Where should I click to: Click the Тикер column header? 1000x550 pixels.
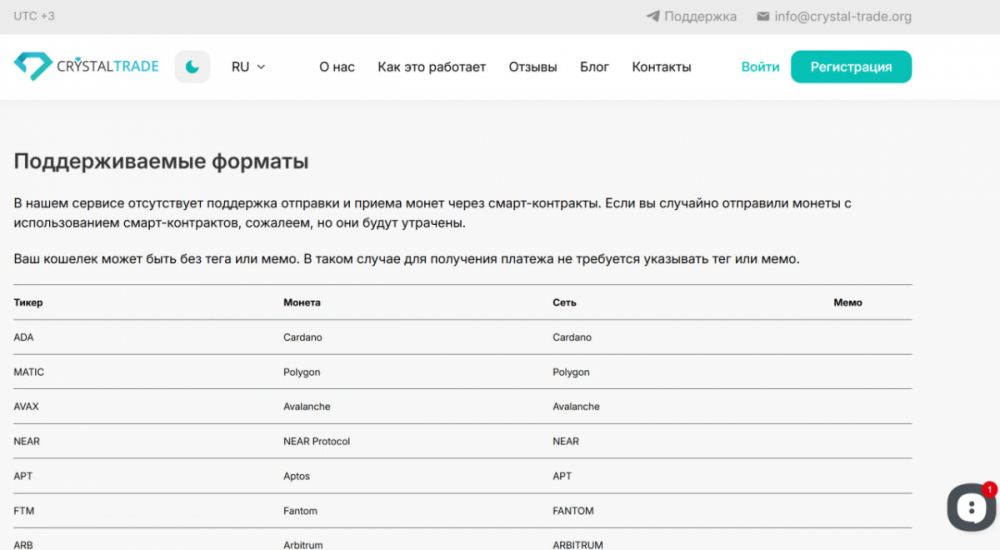[28, 302]
